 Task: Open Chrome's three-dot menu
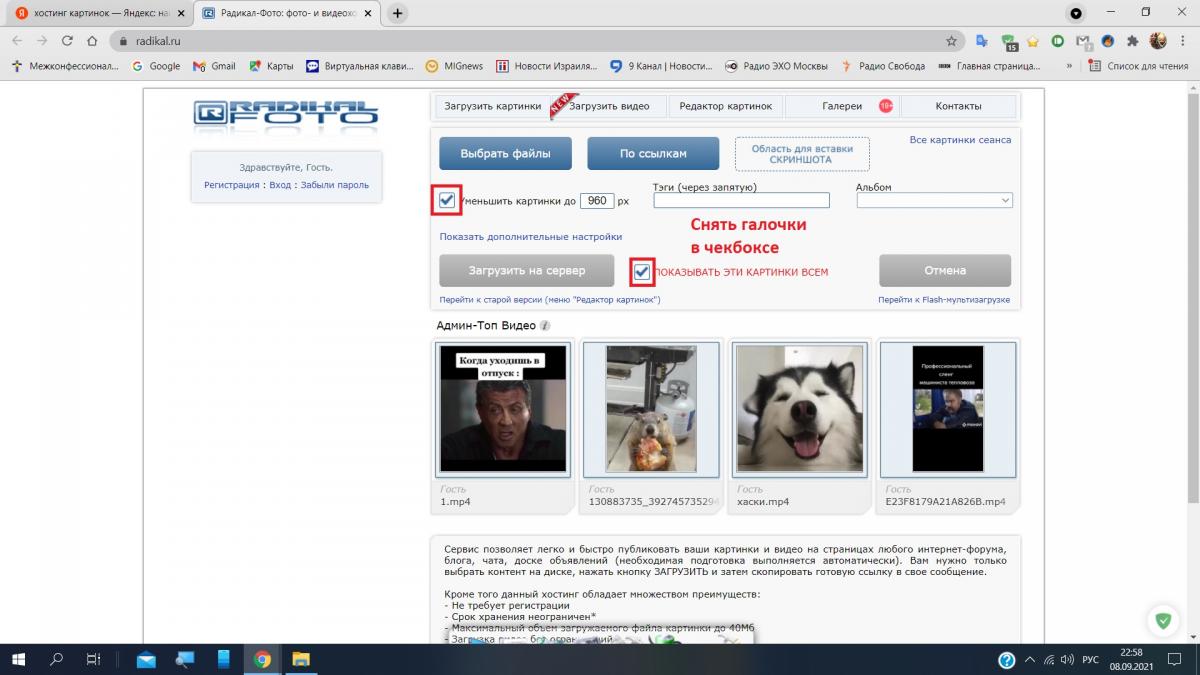pyautogui.click(x=1183, y=41)
